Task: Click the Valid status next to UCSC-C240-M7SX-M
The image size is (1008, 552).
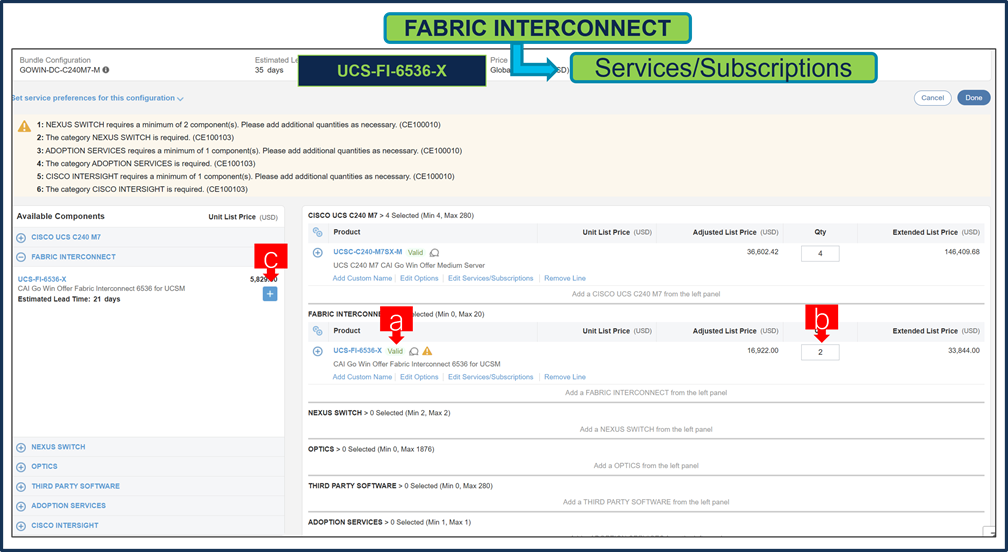Action: point(415,253)
